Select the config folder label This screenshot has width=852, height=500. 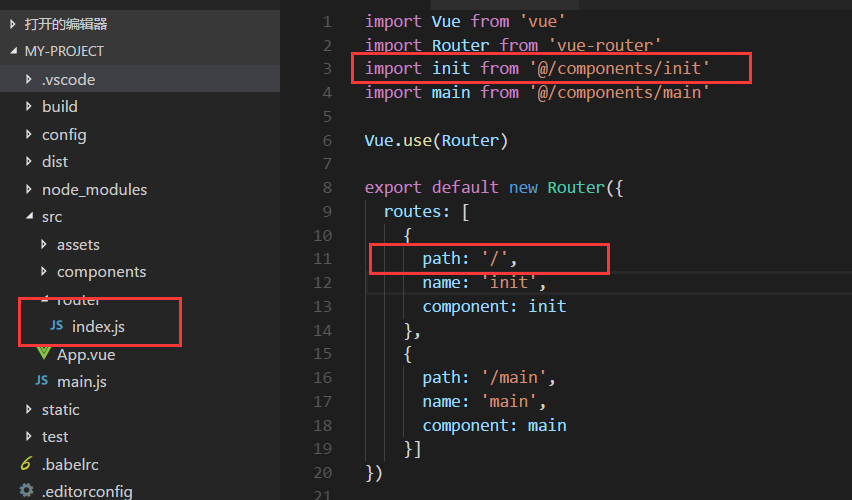(x=64, y=135)
